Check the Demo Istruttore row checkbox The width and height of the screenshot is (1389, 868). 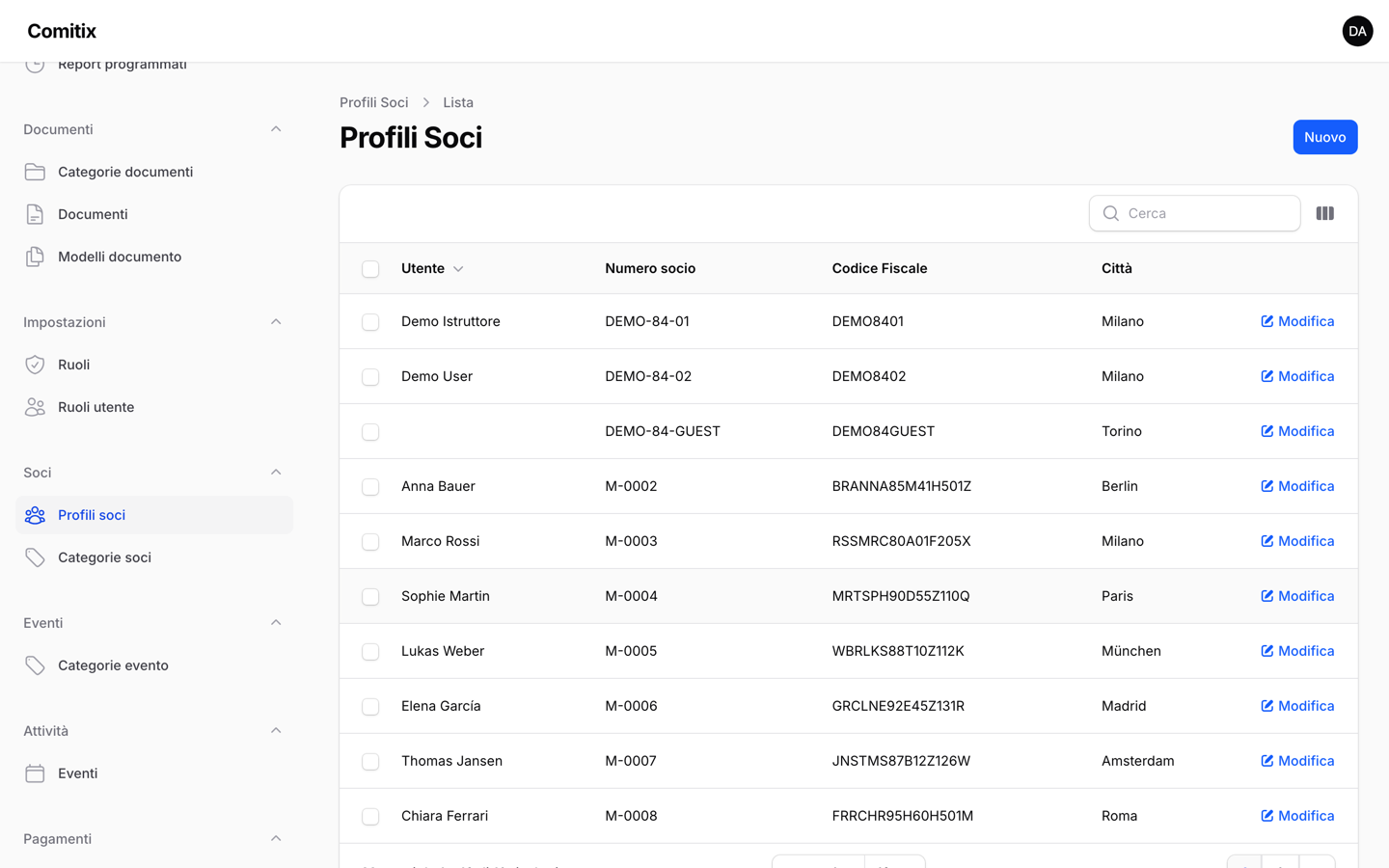[370, 322]
